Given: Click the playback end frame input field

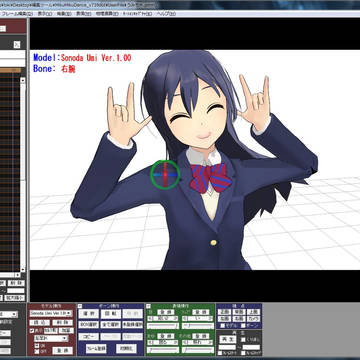Looking at the screenshot, I should pos(251,347).
